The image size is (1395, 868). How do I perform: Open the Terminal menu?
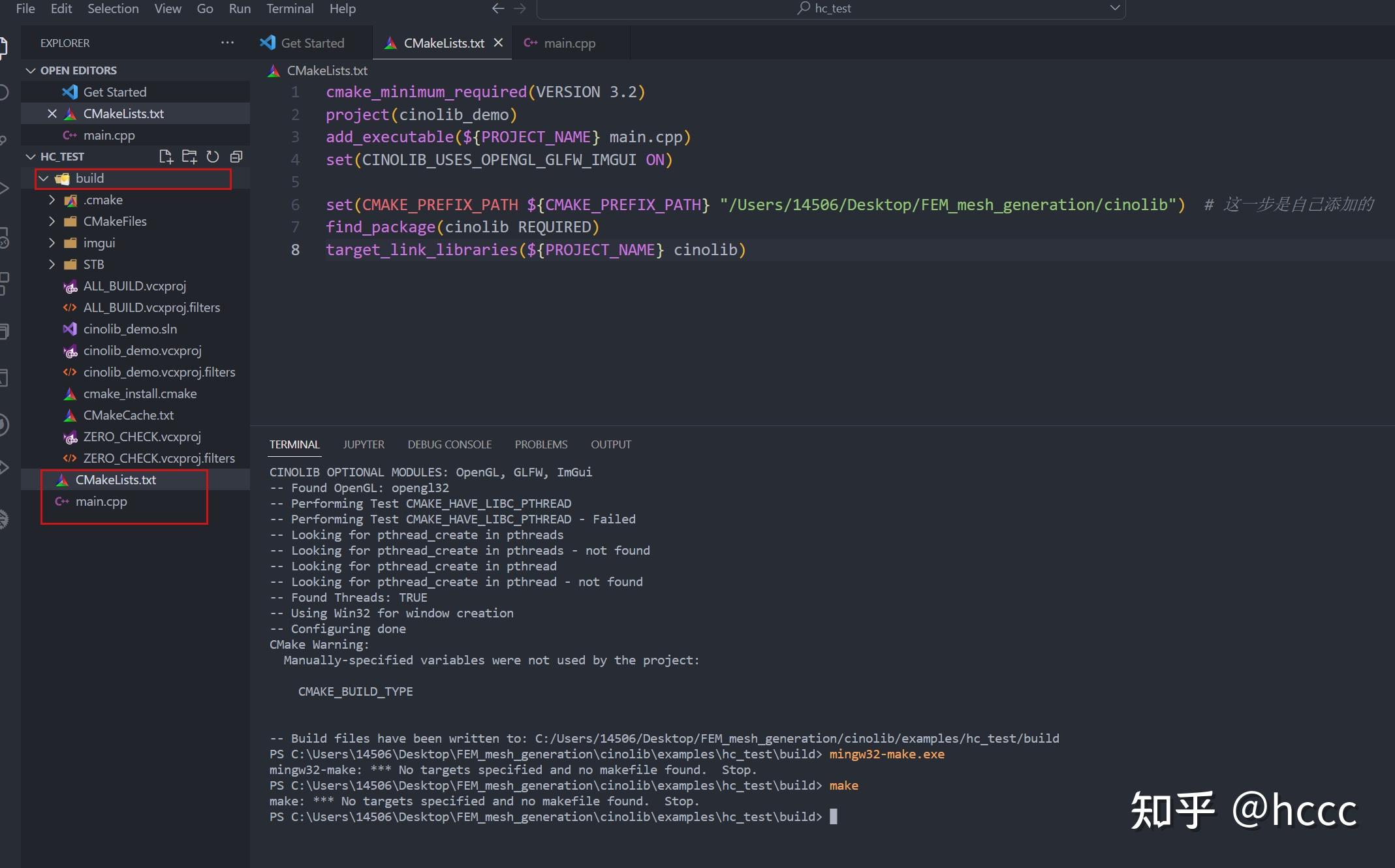289,8
